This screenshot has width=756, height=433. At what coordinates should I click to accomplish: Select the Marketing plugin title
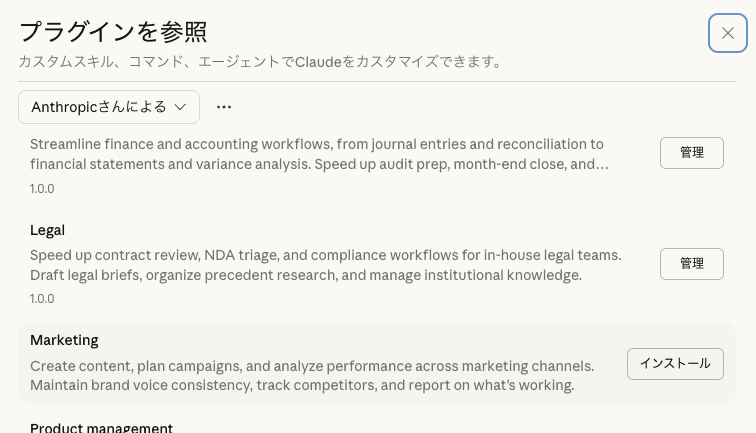point(64,340)
